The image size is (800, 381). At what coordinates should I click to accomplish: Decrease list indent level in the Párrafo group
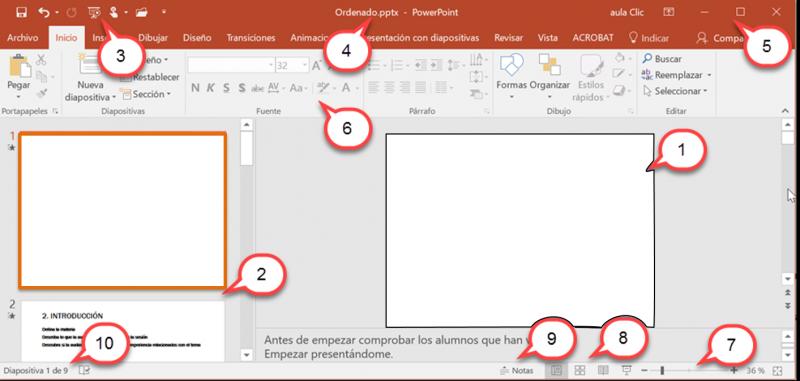click(x=420, y=65)
